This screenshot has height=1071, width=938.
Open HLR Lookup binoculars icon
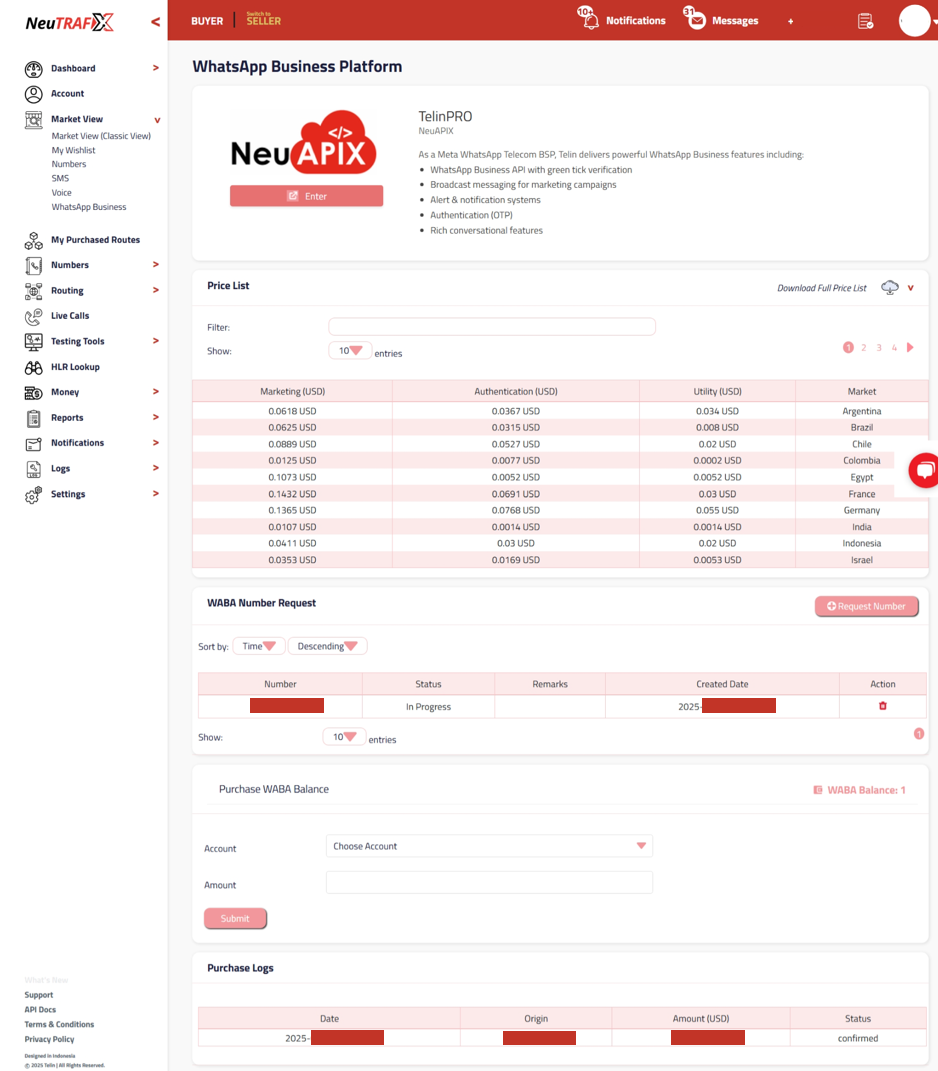[x=33, y=367]
